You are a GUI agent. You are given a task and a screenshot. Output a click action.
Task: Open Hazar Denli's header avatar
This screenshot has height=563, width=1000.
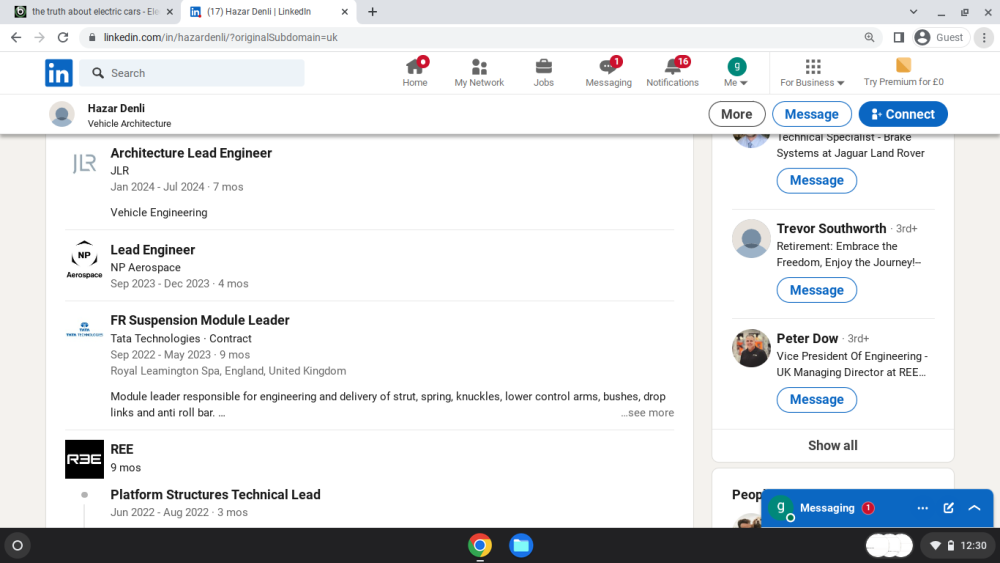[x=62, y=115]
